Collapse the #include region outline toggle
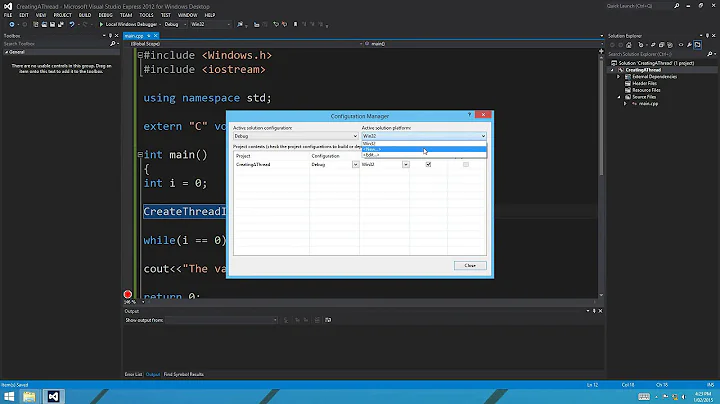 (140, 55)
